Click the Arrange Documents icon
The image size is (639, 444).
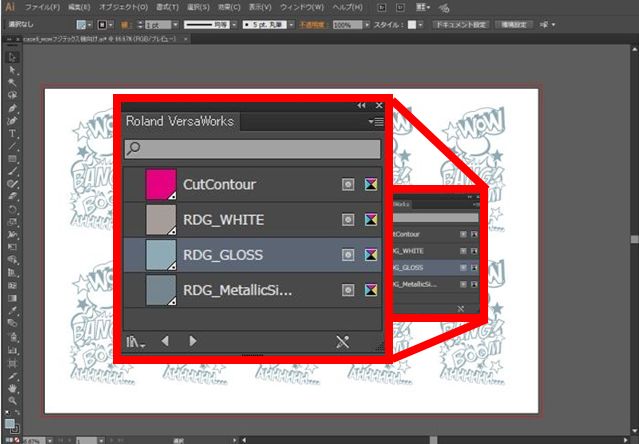tap(423, 8)
